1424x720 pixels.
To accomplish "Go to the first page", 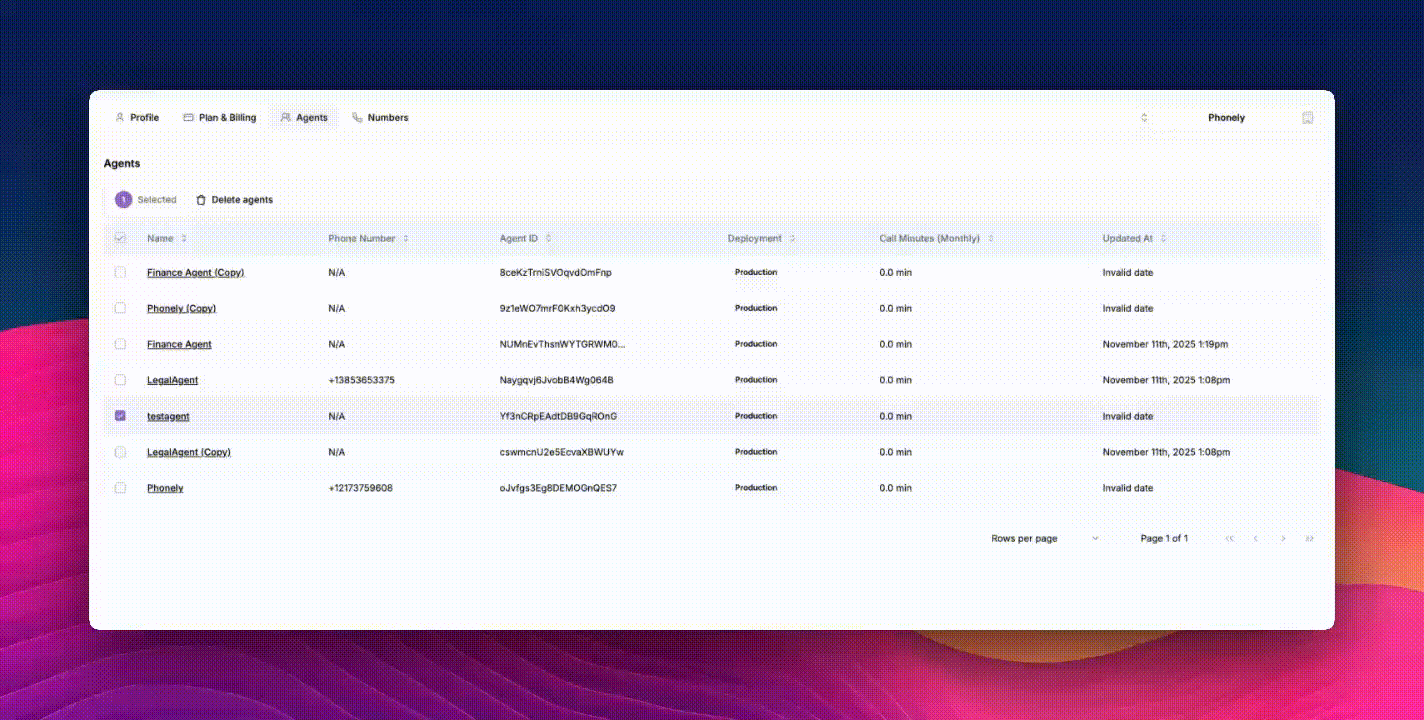I will click(x=1229, y=538).
